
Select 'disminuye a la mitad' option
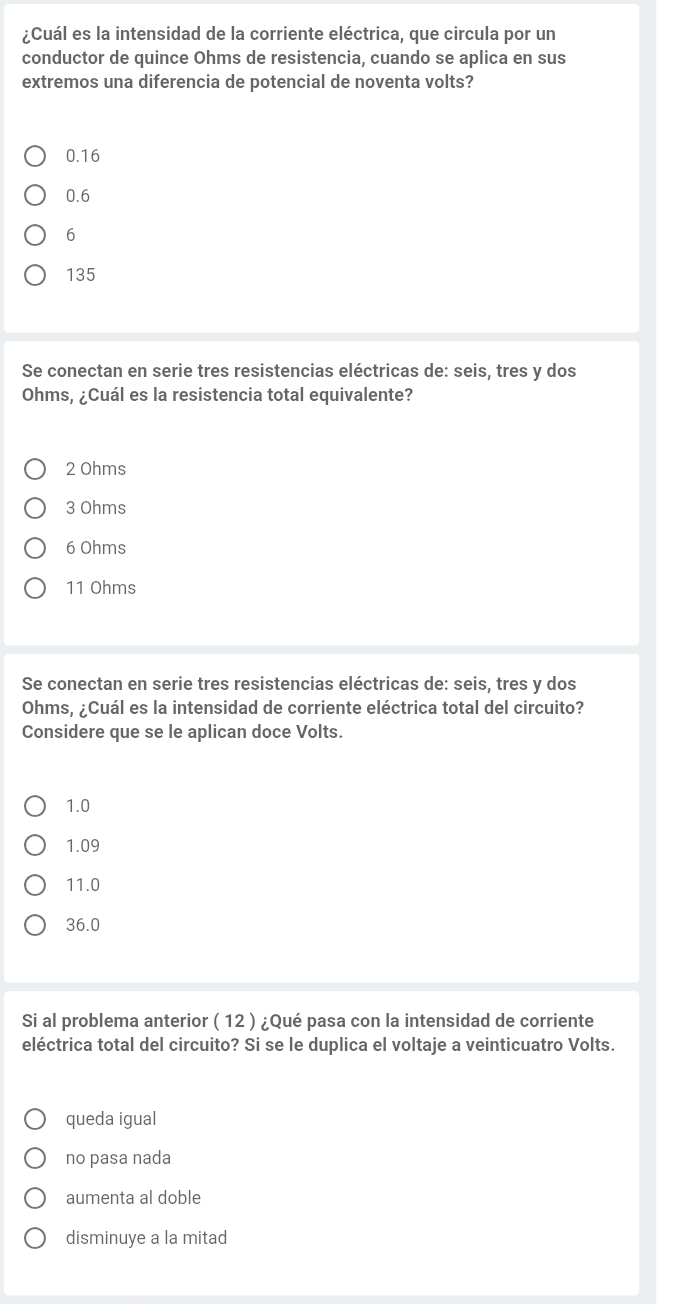(35, 1238)
